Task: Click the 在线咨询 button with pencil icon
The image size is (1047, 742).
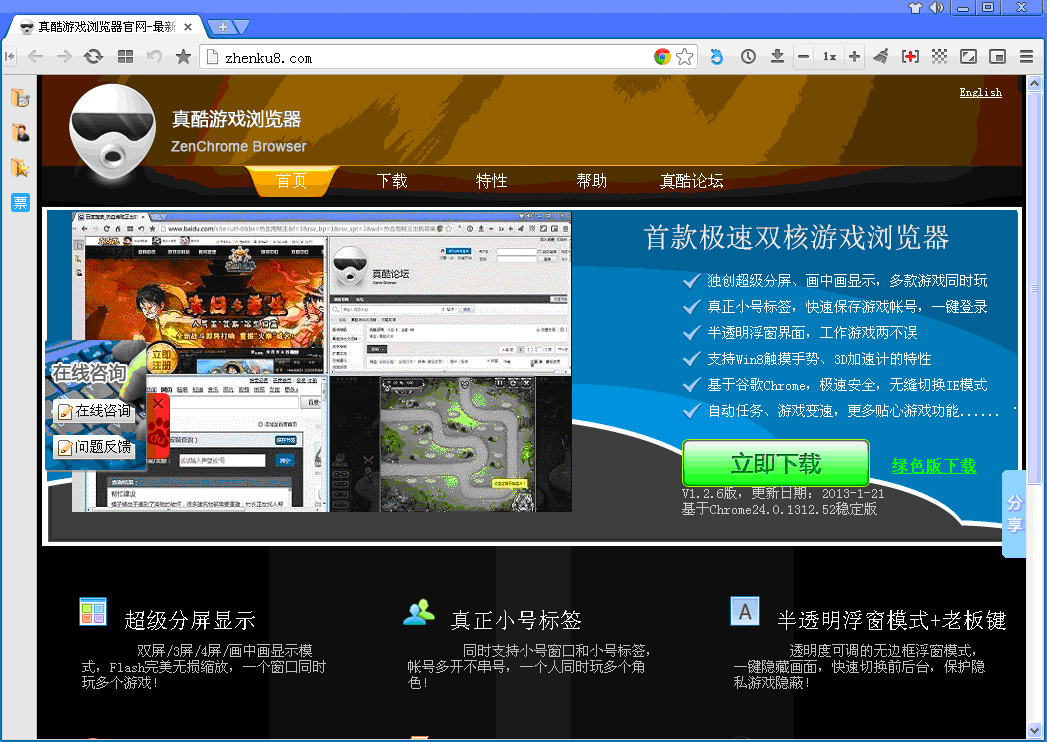Action: 94,411
